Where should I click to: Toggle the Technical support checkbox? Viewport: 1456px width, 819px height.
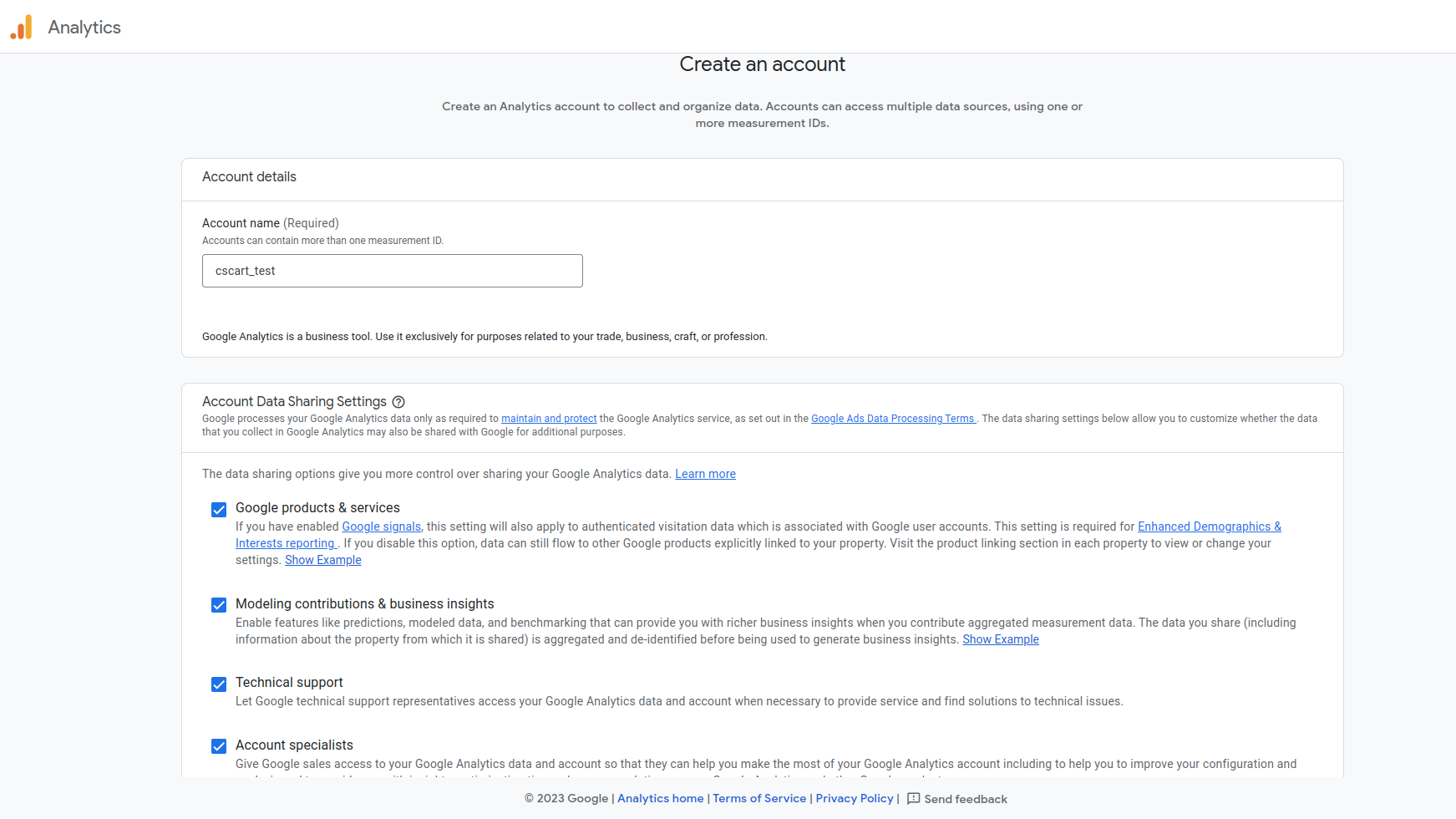(x=219, y=684)
